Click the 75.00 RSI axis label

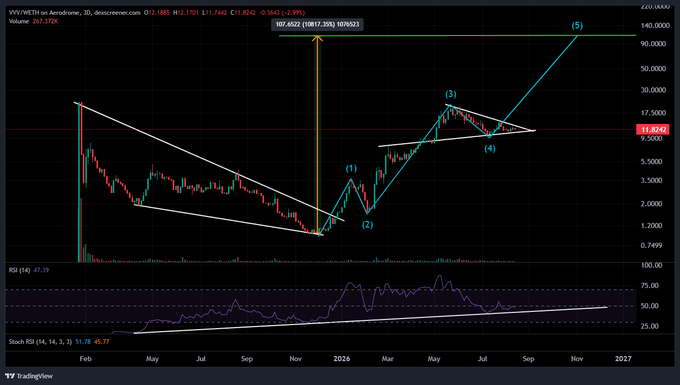tap(651, 286)
